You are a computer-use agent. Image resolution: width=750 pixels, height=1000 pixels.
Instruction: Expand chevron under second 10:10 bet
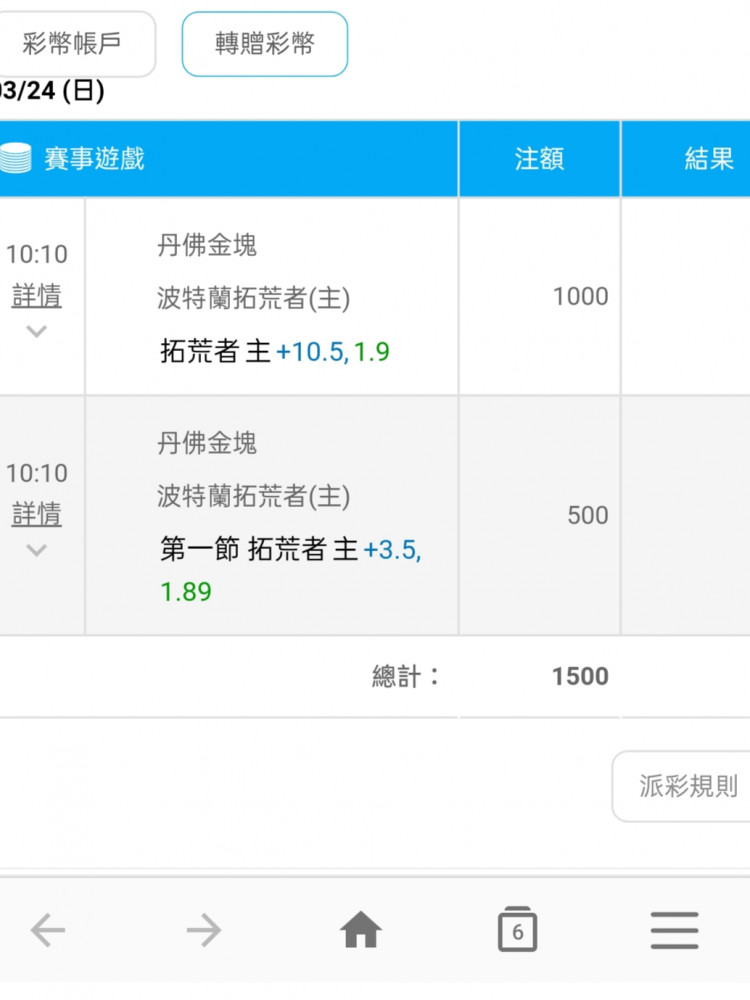click(x=37, y=549)
